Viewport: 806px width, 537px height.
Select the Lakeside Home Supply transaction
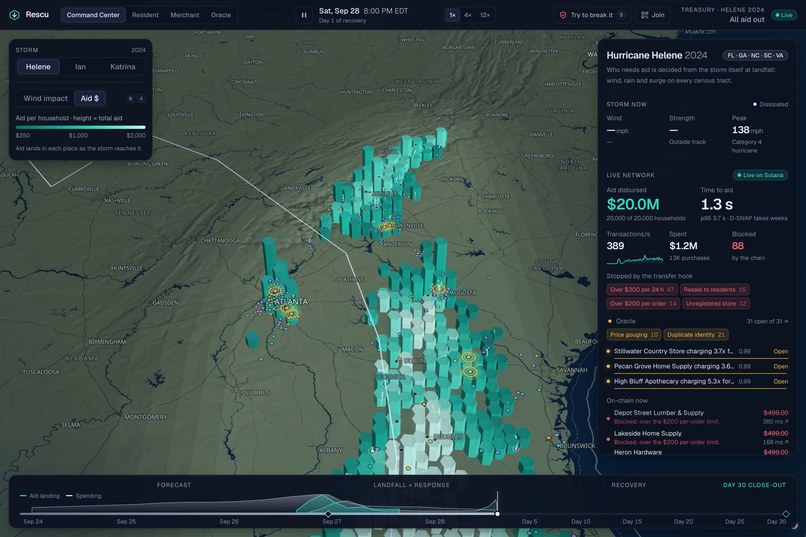697,437
